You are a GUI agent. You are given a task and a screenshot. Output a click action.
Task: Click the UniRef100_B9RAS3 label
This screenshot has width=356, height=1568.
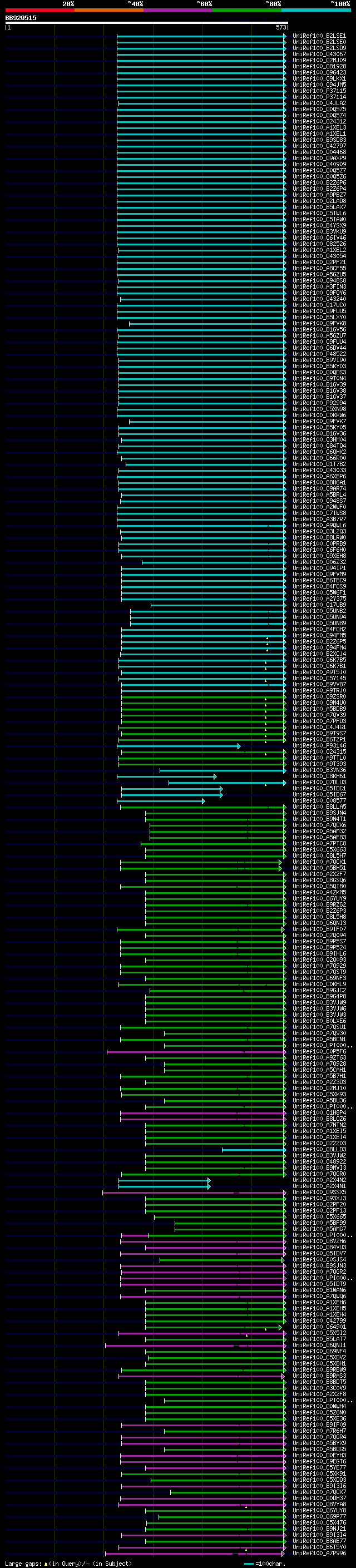319,1376
